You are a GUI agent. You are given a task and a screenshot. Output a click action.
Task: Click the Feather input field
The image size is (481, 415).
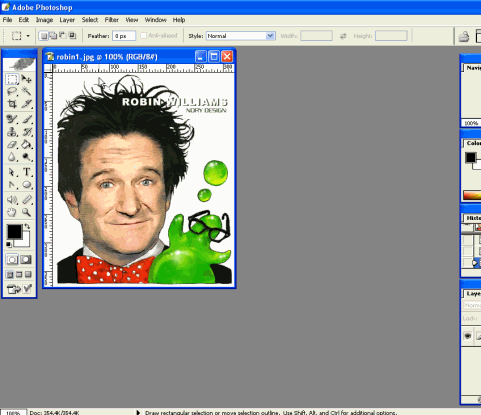click(124, 36)
